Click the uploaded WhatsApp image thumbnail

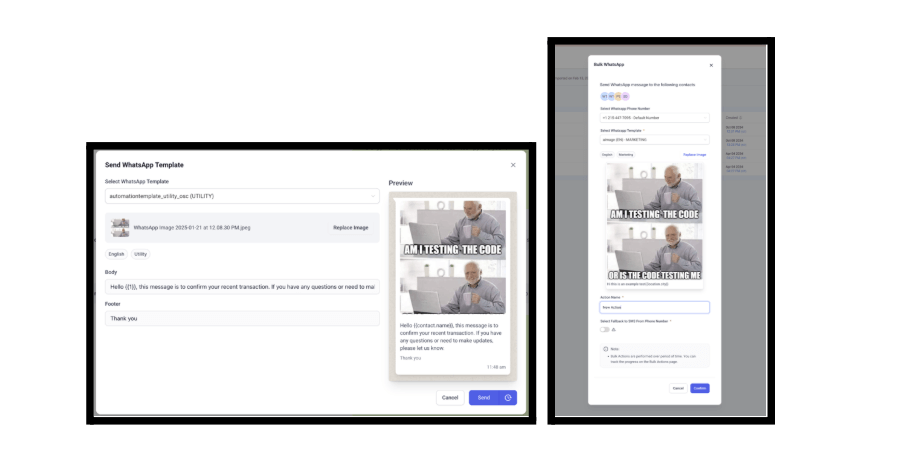click(121, 228)
